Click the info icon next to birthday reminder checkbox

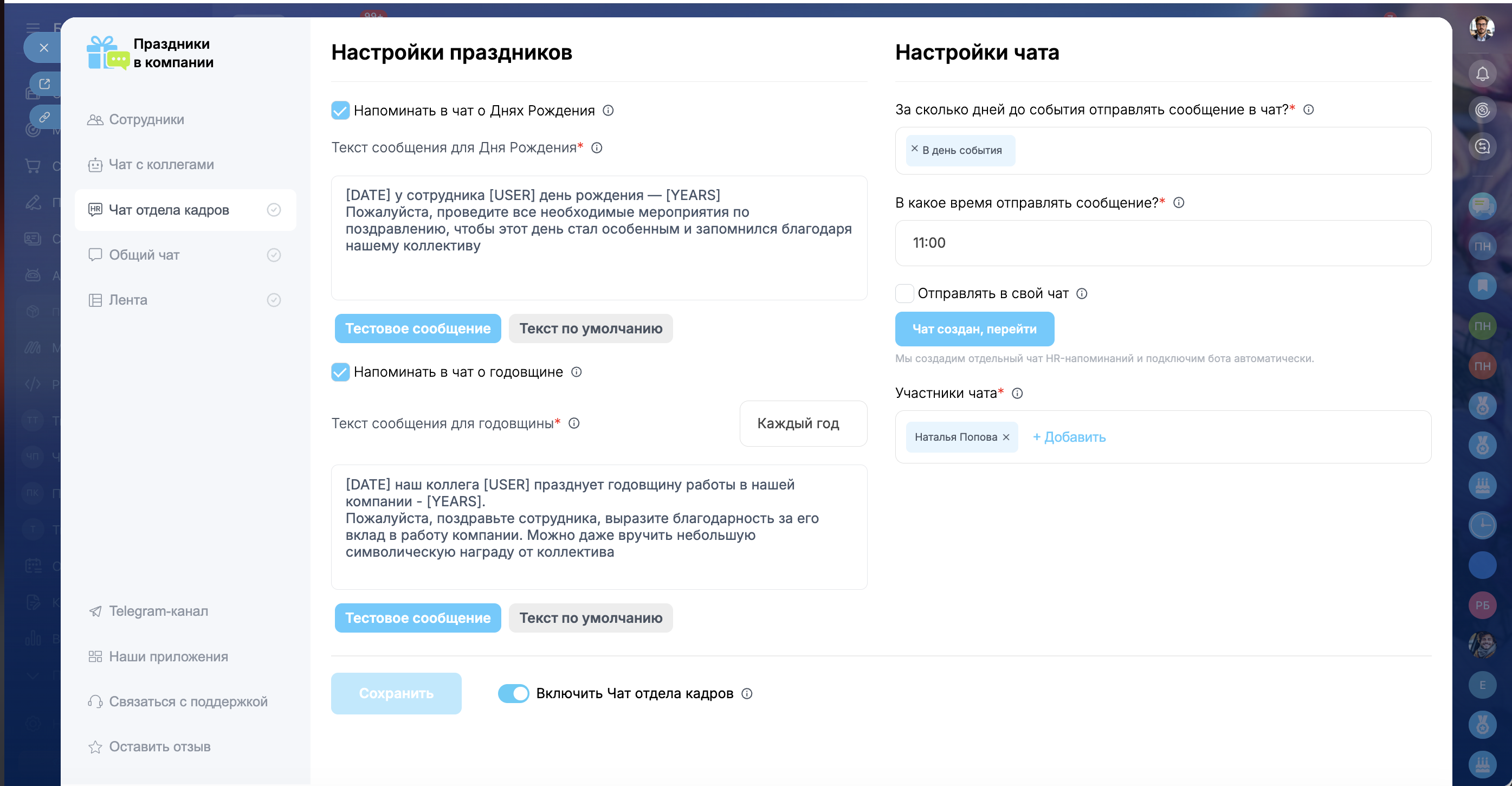point(608,111)
